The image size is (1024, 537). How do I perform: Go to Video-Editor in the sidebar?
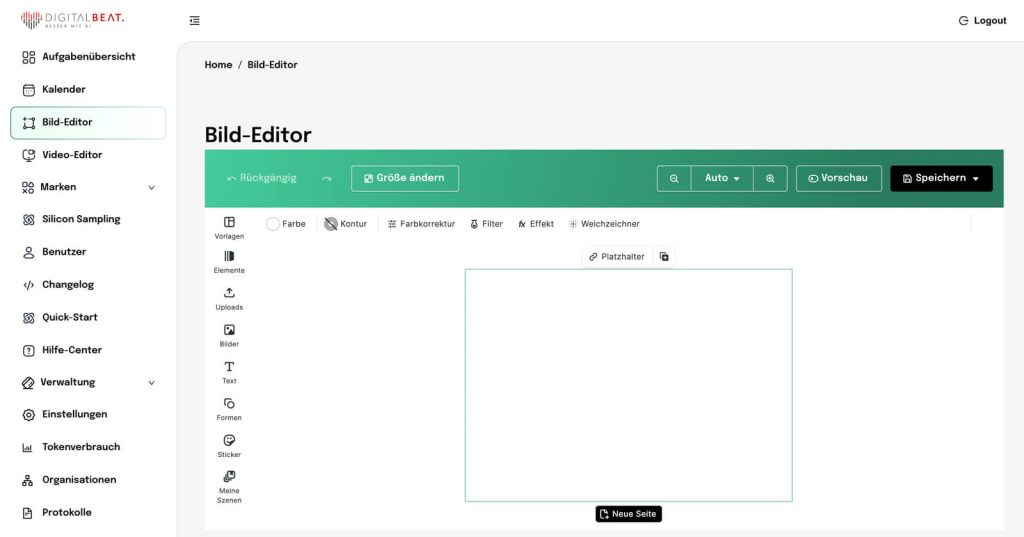coord(71,155)
